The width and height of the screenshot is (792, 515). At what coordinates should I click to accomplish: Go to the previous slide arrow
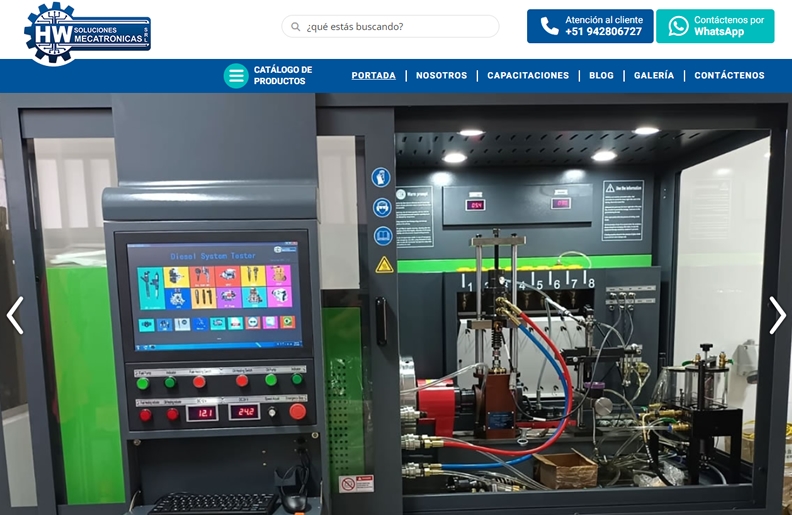click(x=15, y=315)
